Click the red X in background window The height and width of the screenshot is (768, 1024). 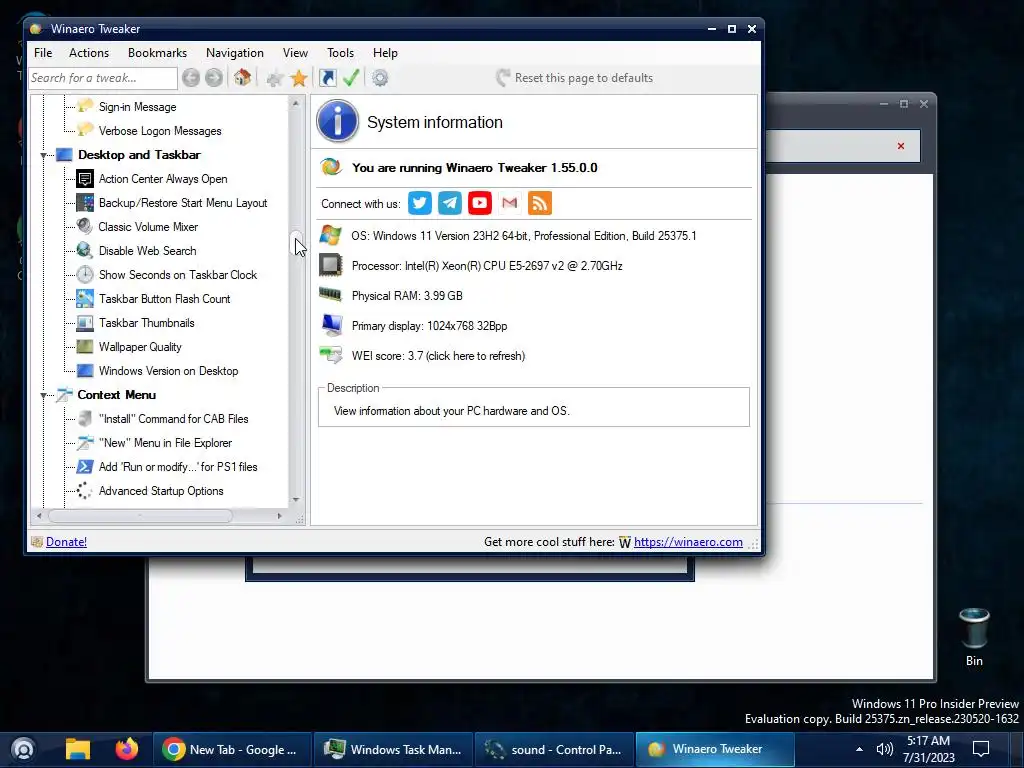pos(901,146)
